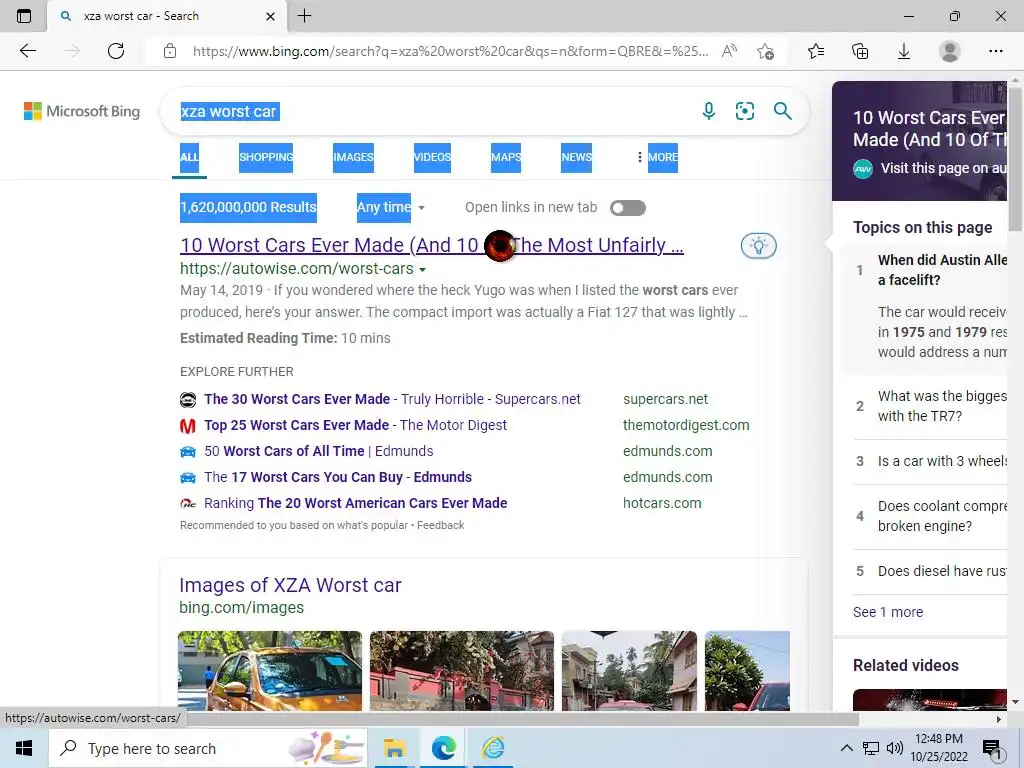Open the browser profile avatar

pos(950,51)
